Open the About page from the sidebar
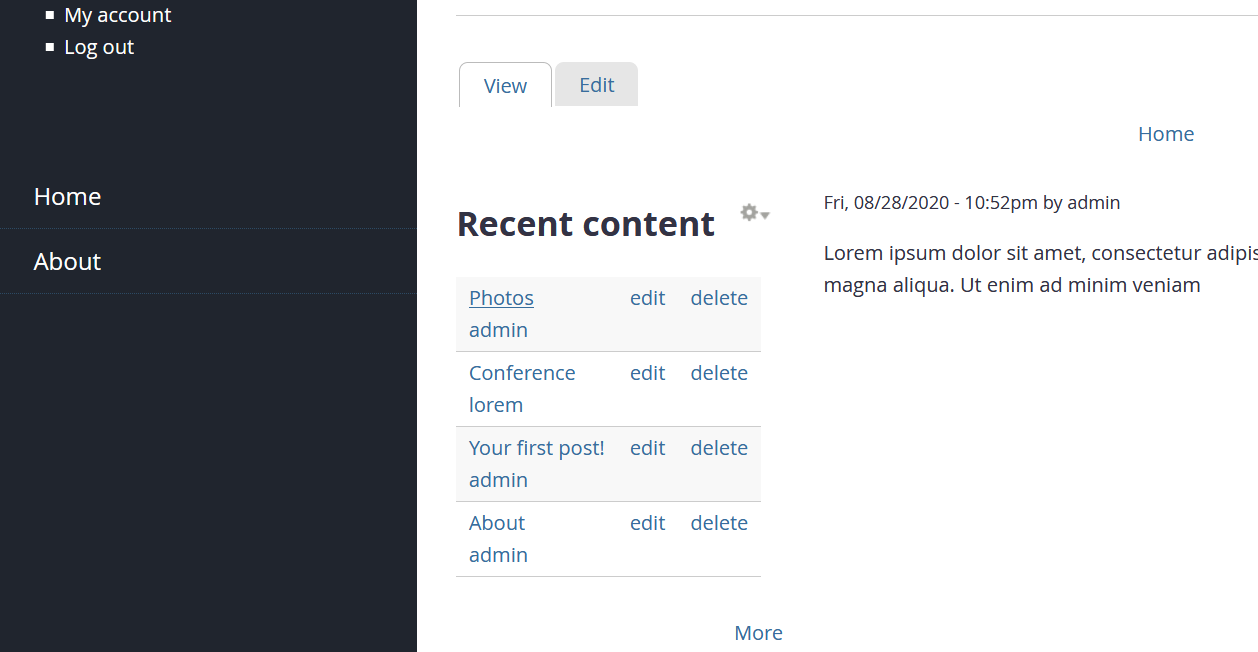The width and height of the screenshot is (1258, 652). click(x=67, y=261)
